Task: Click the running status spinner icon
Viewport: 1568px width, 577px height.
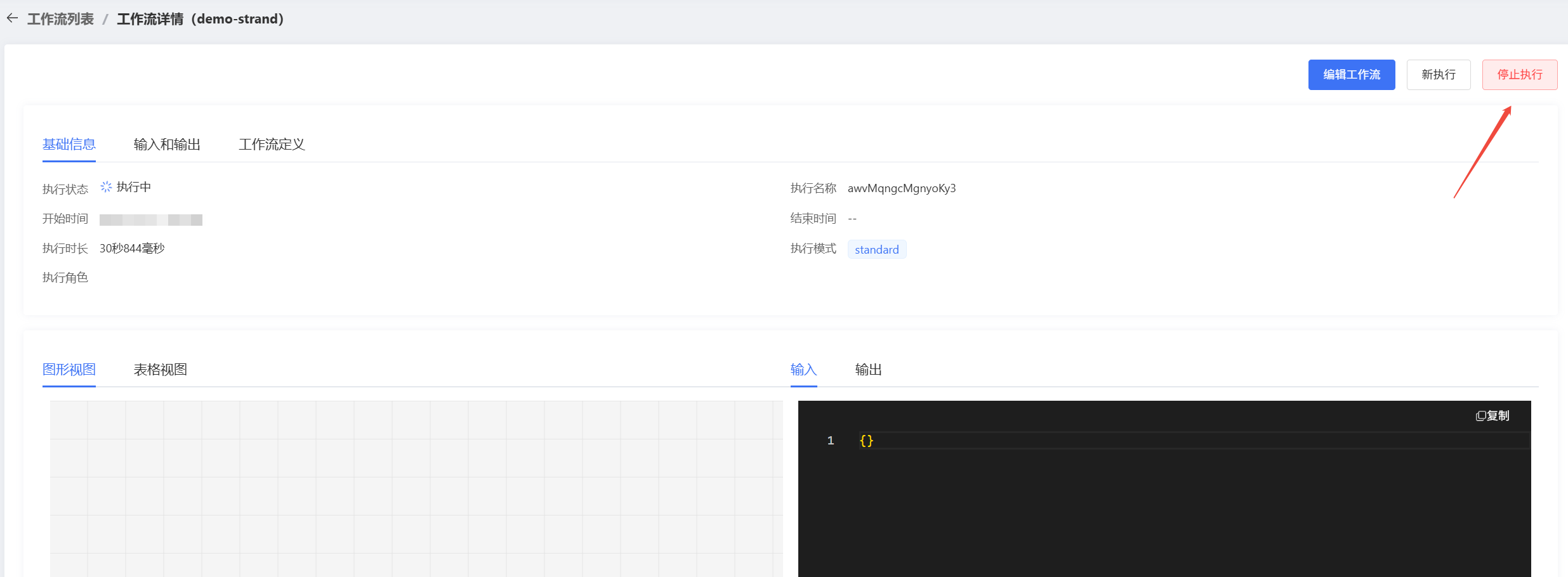Action: (x=106, y=187)
